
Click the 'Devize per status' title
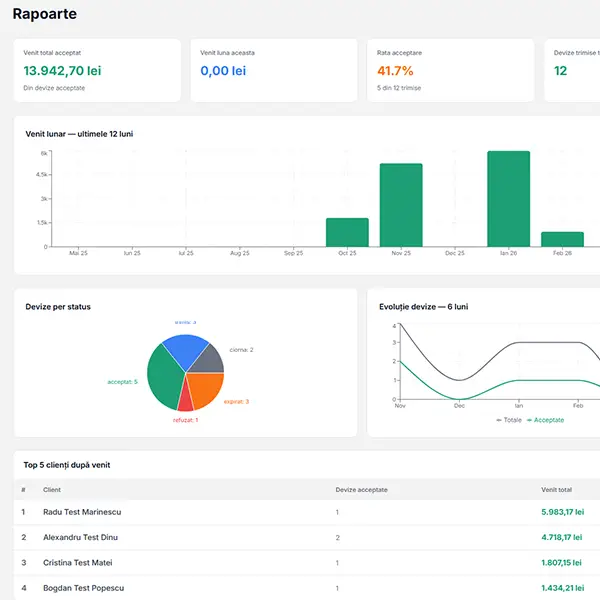point(58,307)
